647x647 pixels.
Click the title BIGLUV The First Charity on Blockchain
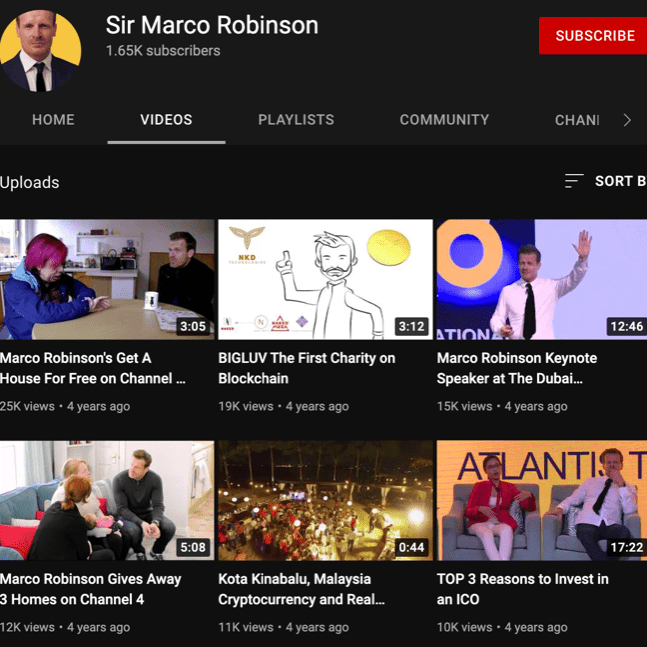(x=307, y=368)
